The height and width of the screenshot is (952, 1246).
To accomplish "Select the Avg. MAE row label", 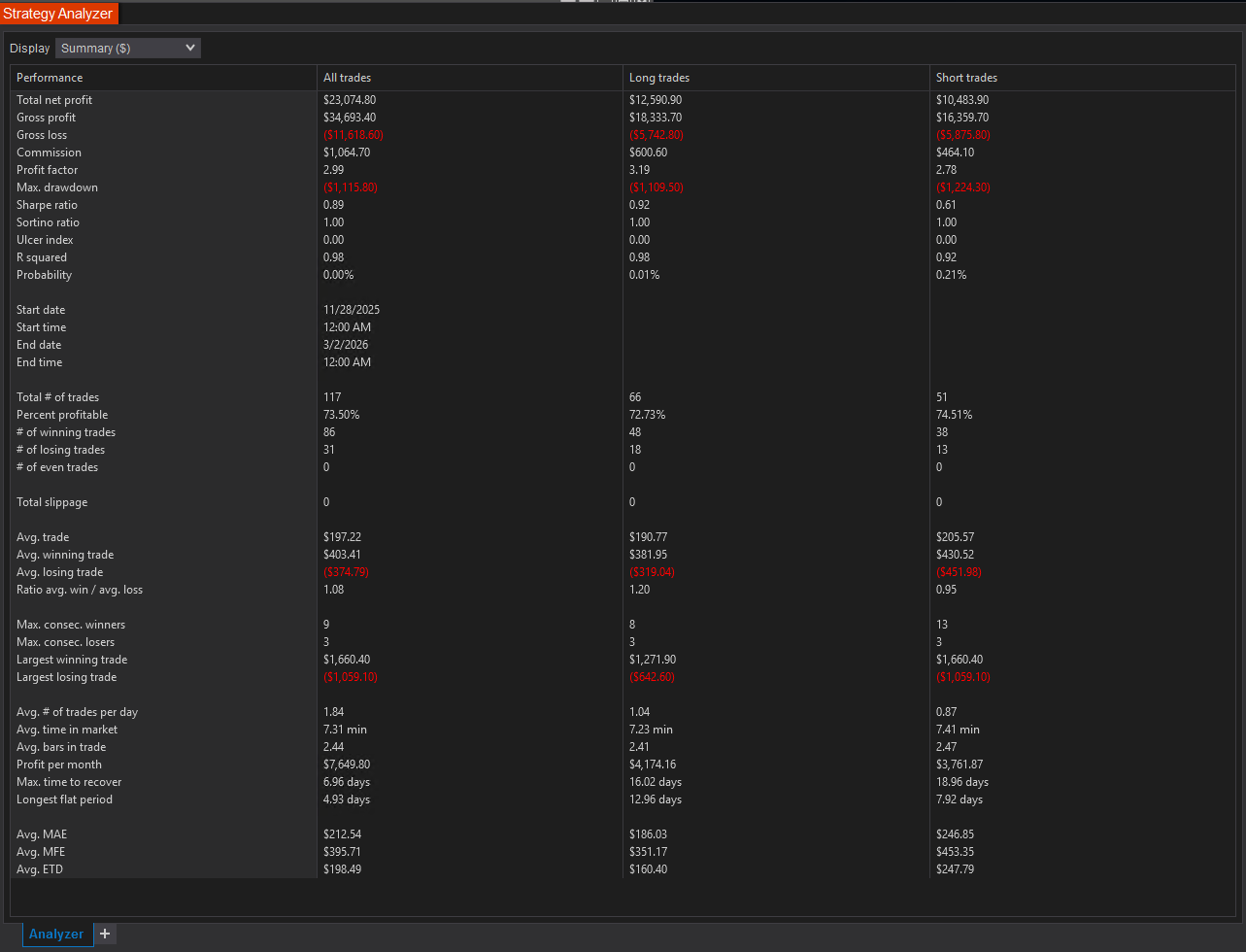I will tap(41, 834).
